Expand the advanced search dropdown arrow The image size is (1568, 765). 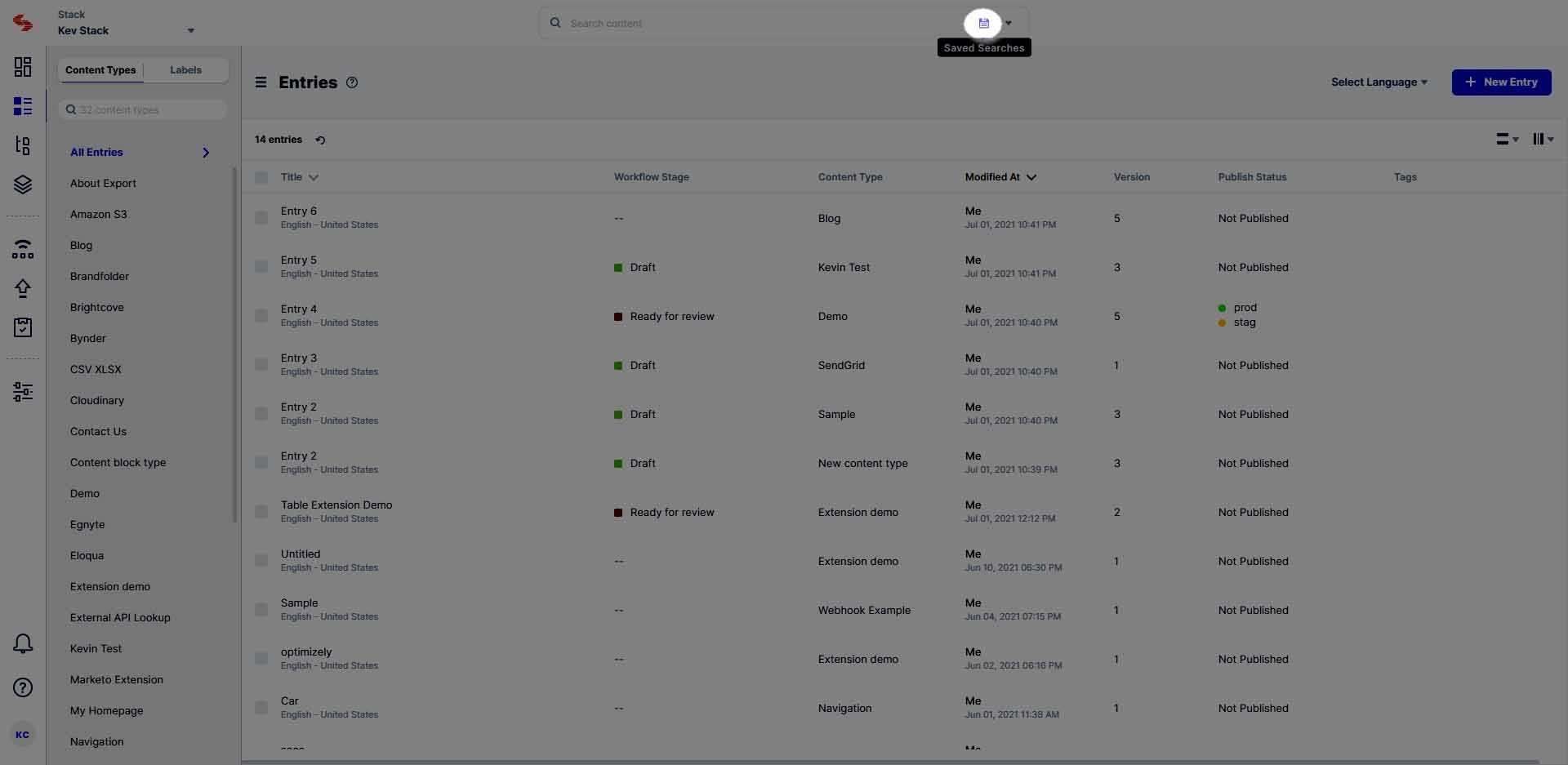[x=1009, y=24]
